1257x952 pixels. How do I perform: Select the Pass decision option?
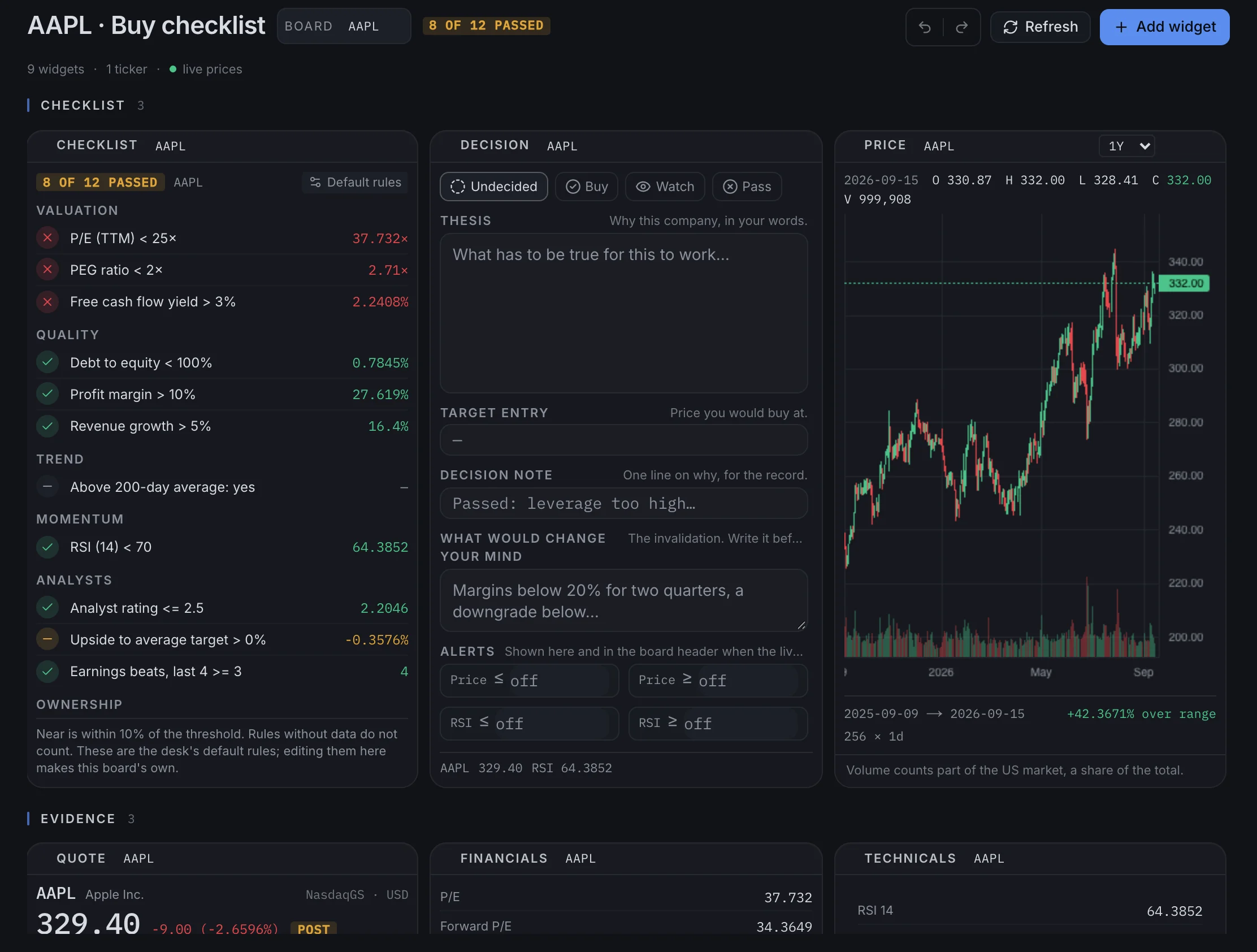click(x=747, y=187)
